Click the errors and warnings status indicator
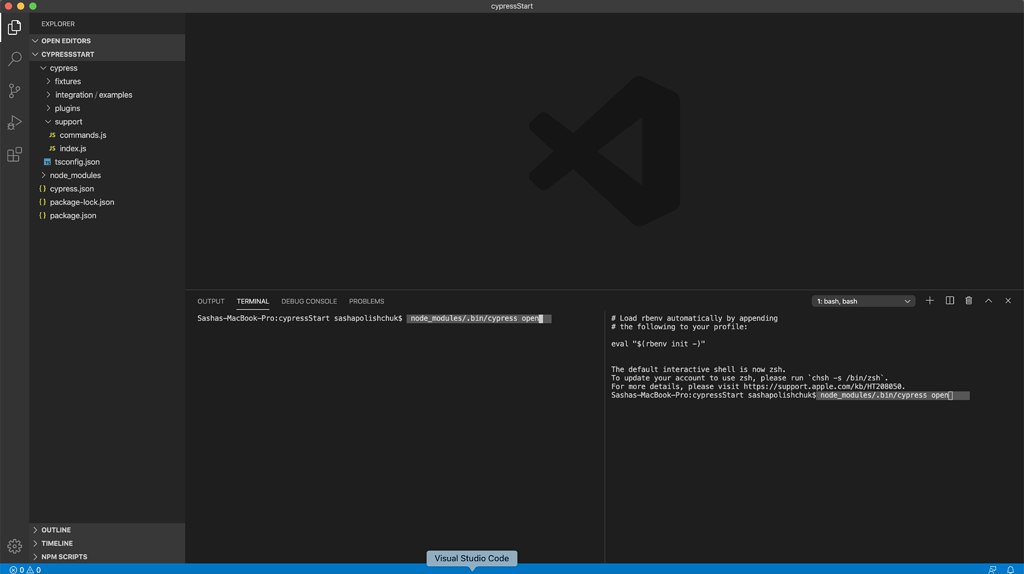This screenshot has width=1024, height=574. (25, 569)
